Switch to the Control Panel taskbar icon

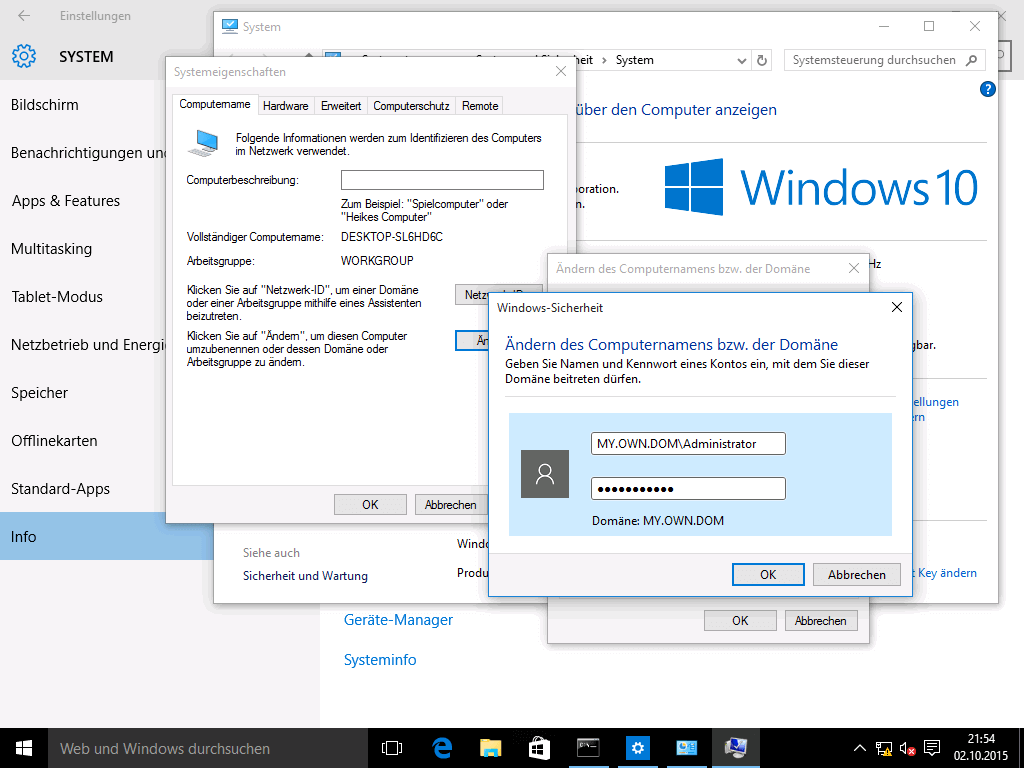(686, 748)
